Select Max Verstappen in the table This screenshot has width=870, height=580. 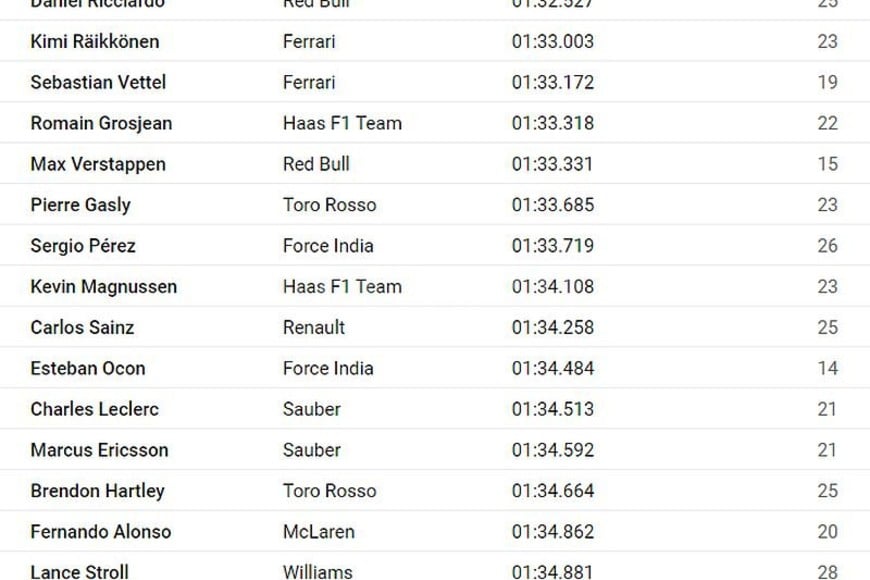tap(98, 164)
